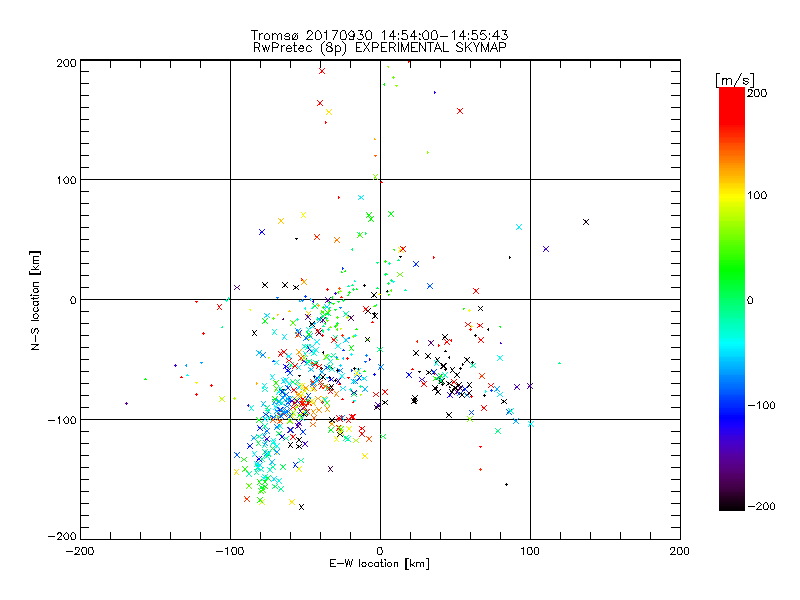Click the 'E-W location [km]' axis label

coord(380,563)
